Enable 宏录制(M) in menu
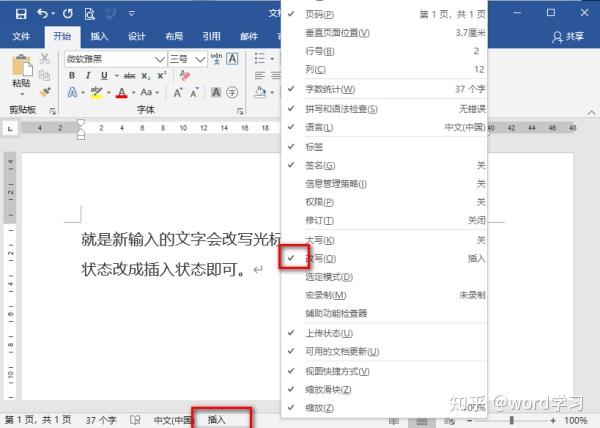 [384, 295]
